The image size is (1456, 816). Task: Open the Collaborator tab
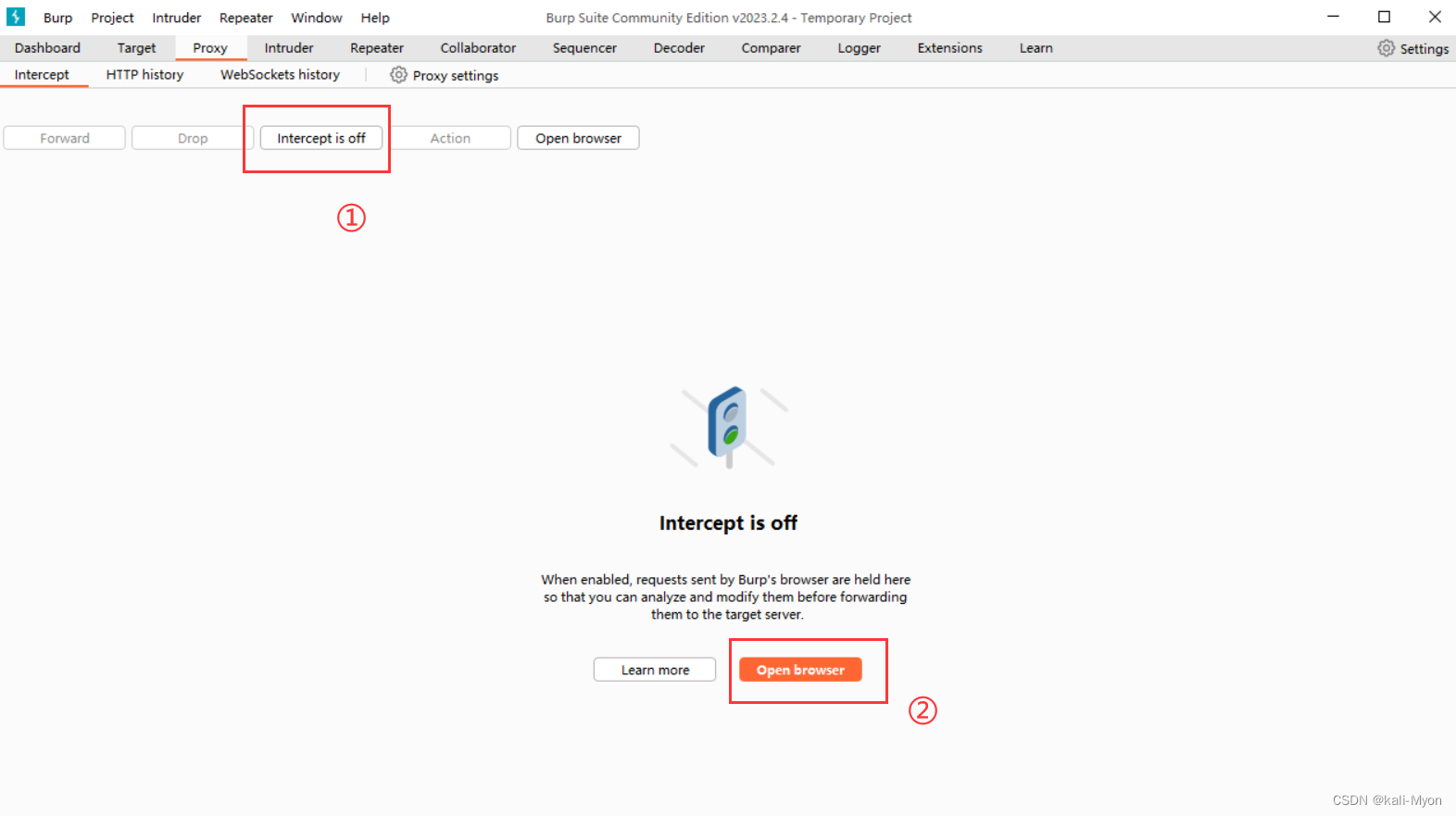pos(478,48)
